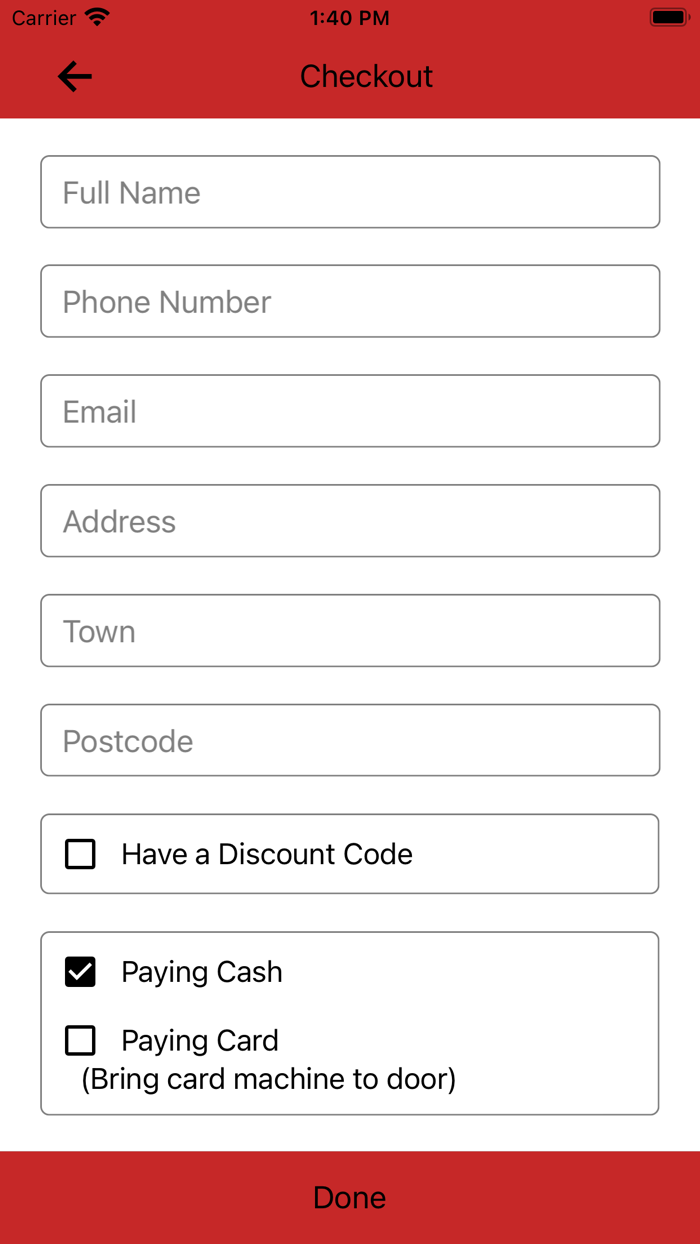Check the Have a Discount Code checkbox
700x1244 pixels.
click(x=80, y=854)
